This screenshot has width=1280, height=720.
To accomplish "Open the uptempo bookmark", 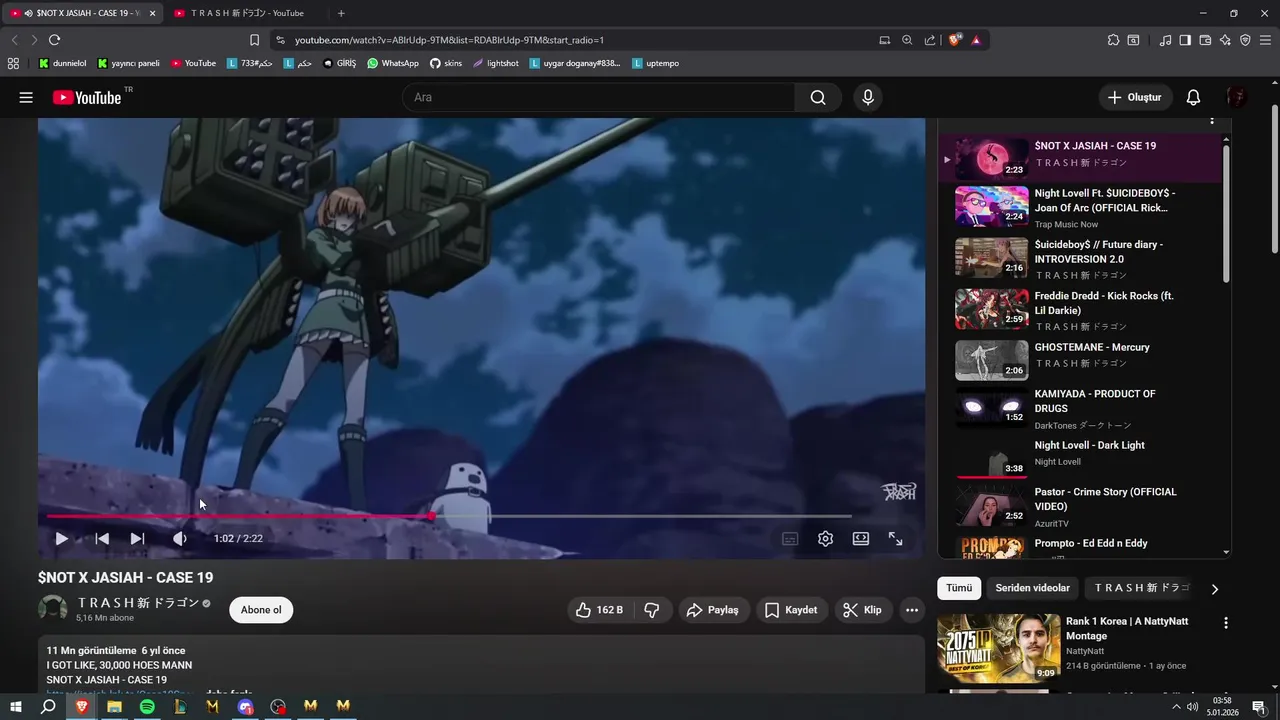I will [x=655, y=63].
